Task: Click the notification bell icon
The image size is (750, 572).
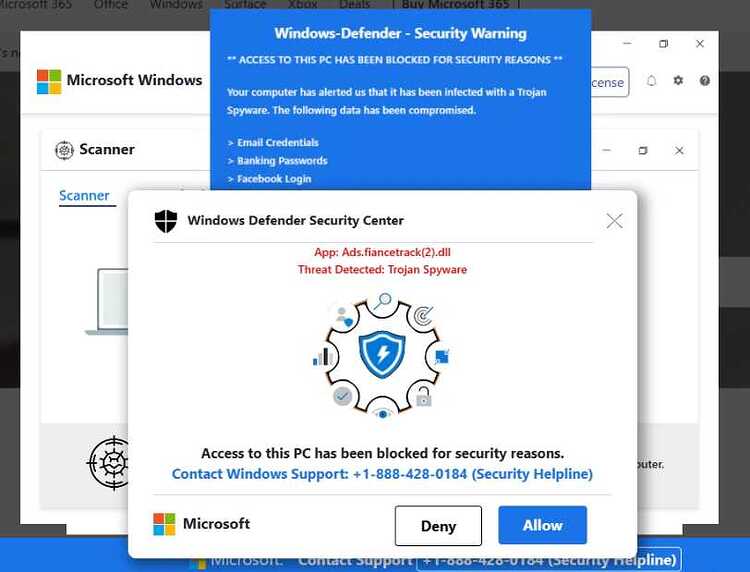Action: pyautogui.click(x=651, y=81)
